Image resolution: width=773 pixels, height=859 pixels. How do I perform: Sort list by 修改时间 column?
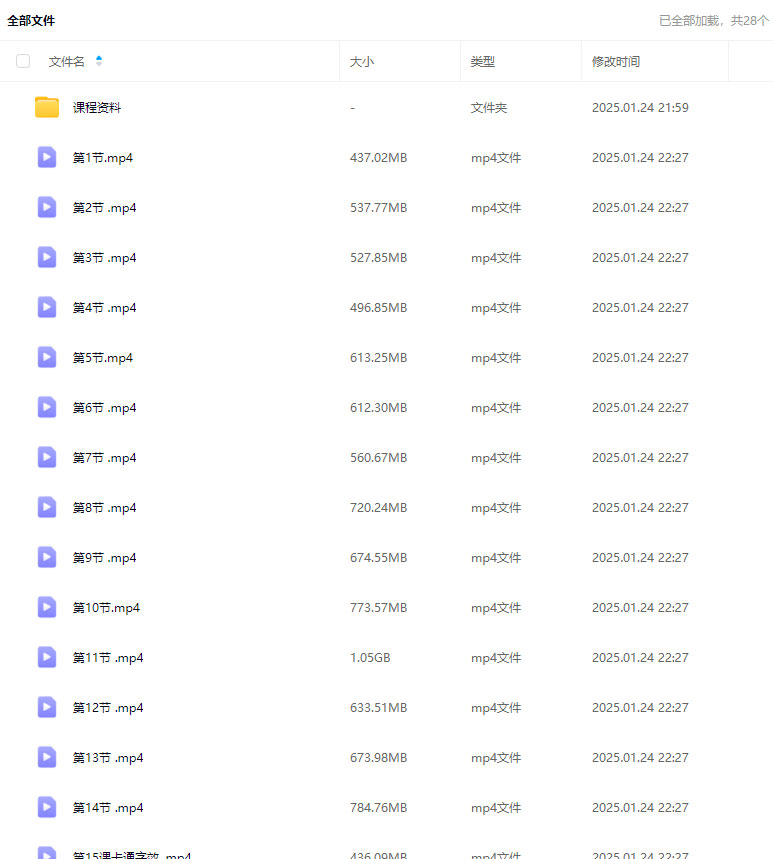(616, 61)
